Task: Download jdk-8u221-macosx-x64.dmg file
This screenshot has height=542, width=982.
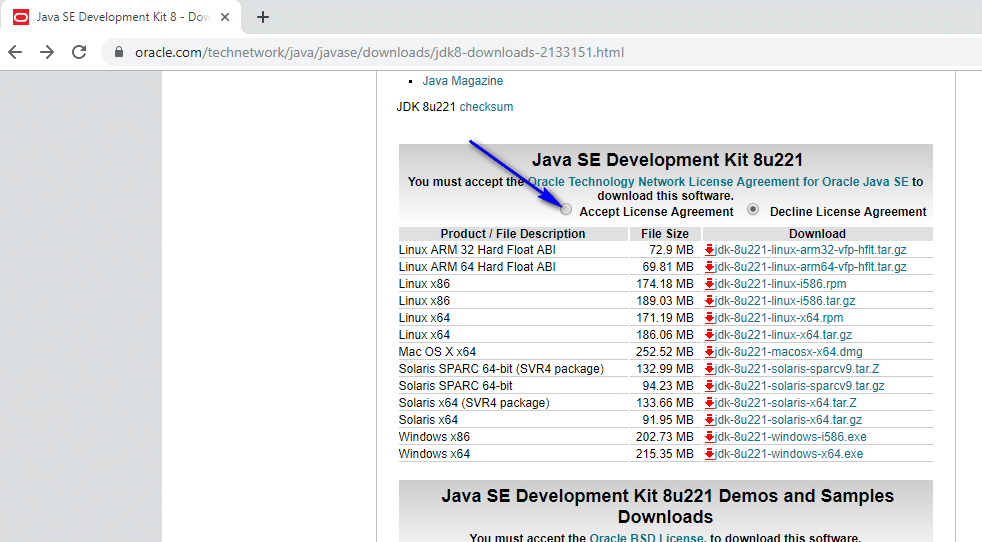Action: point(788,352)
